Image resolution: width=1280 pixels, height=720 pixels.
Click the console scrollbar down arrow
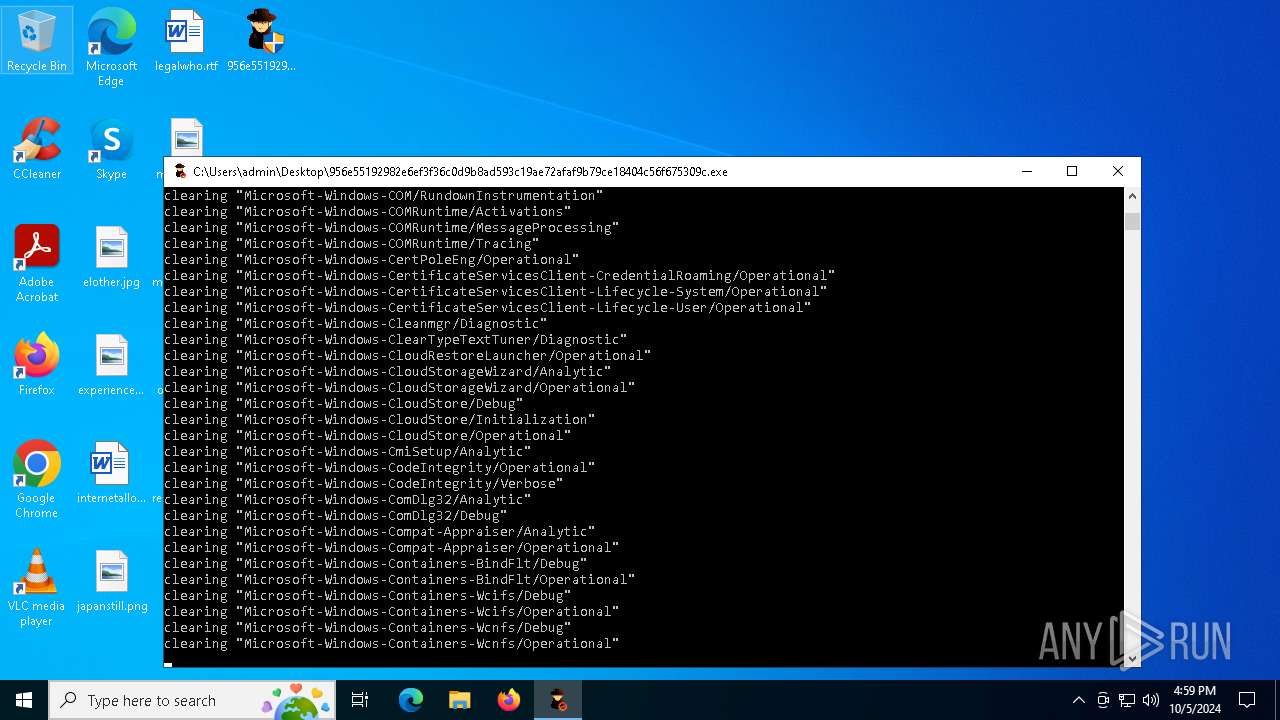click(x=1132, y=658)
